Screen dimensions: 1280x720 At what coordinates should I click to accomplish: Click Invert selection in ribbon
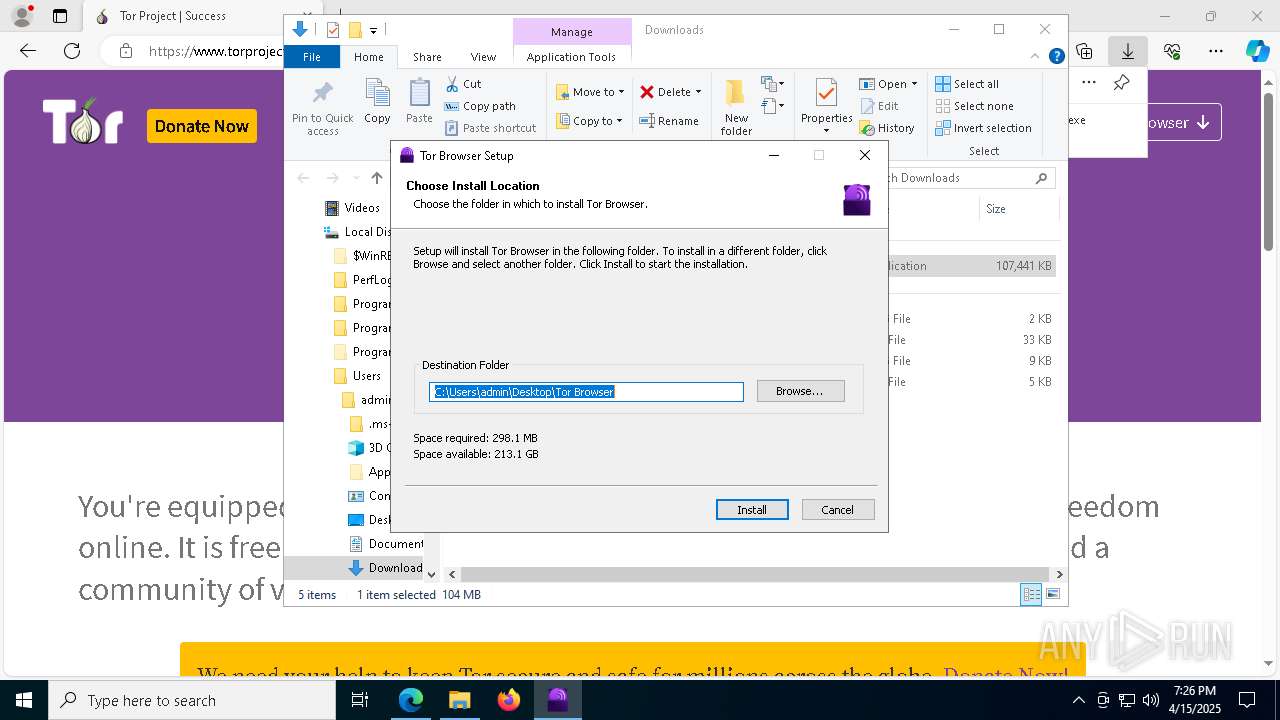[x=983, y=128]
